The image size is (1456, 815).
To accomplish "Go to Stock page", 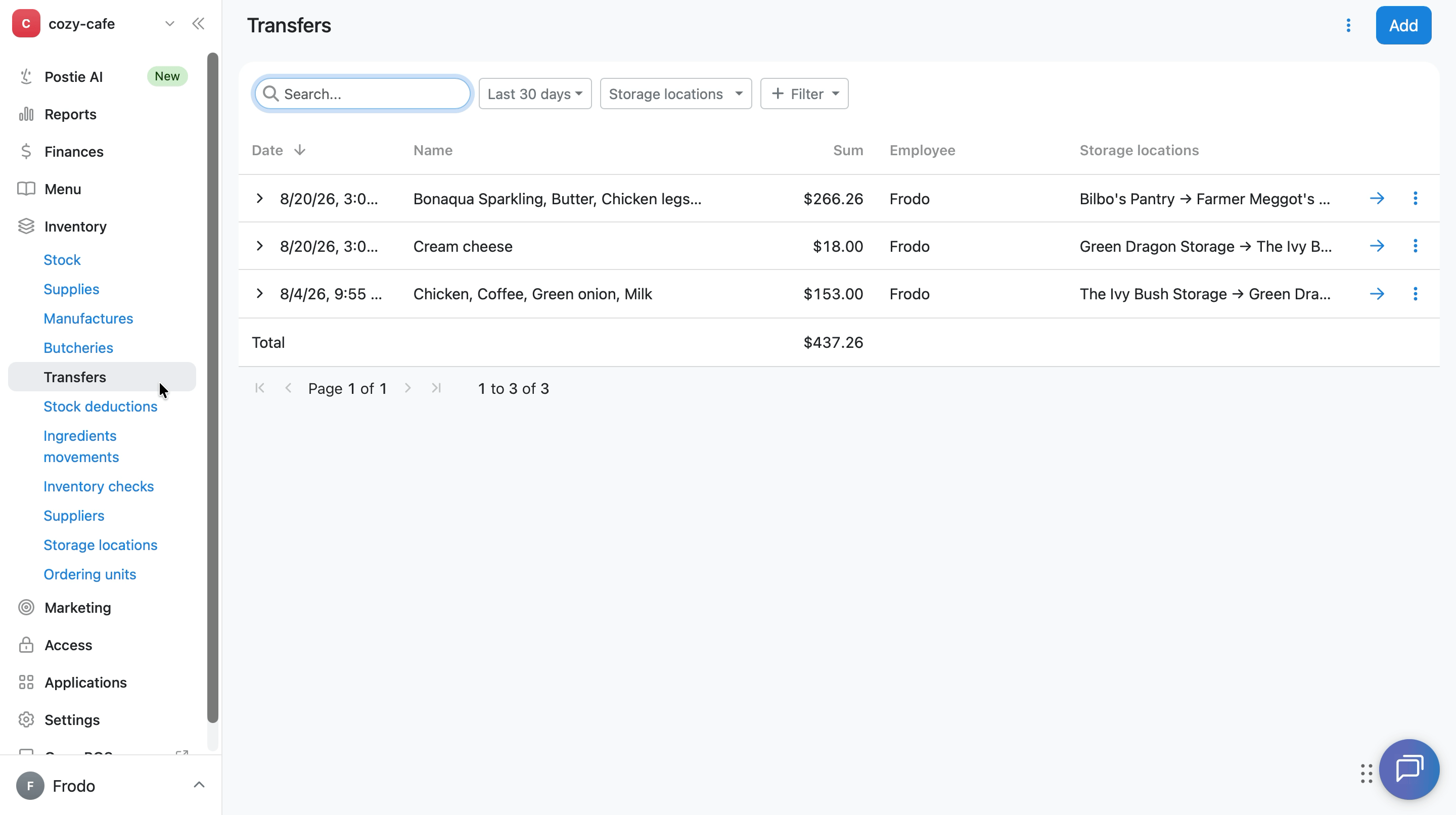I will (x=62, y=260).
